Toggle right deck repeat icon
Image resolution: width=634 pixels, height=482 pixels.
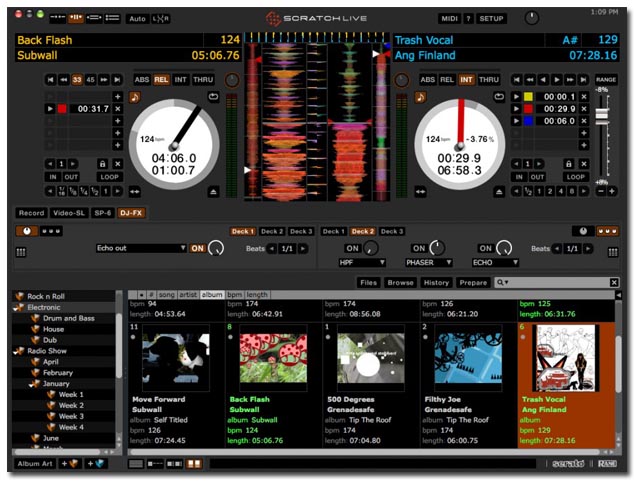pyautogui.click(x=499, y=97)
